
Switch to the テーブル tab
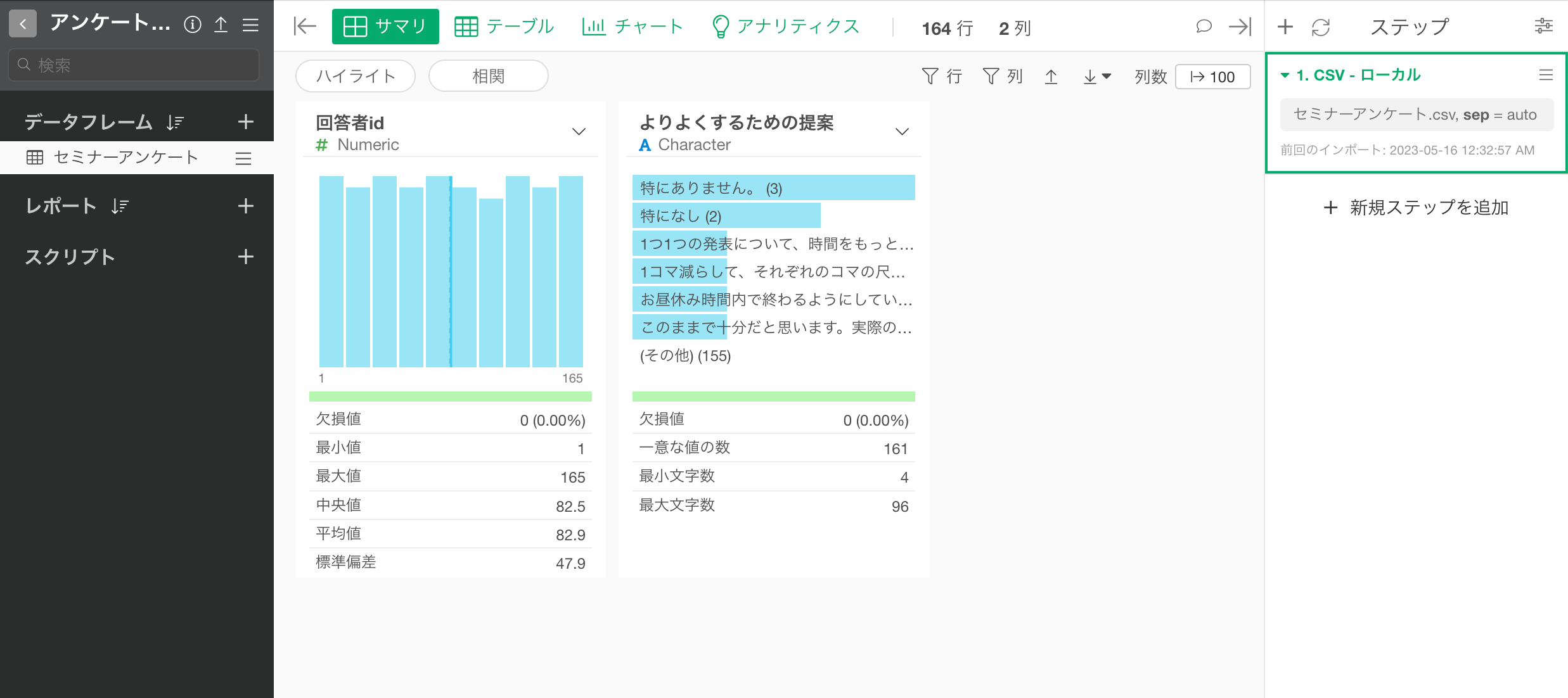tap(504, 27)
